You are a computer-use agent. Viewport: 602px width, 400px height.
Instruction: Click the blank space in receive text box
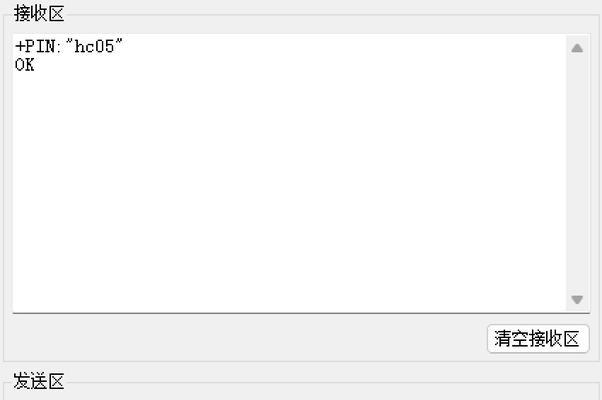click(288, 184)
